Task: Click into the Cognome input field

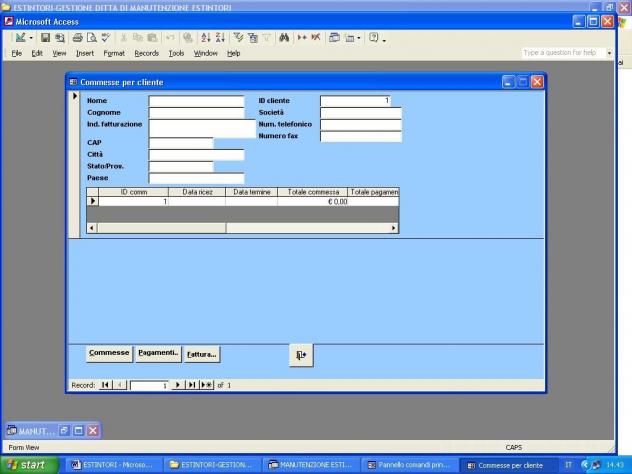Action: [196, 112]
